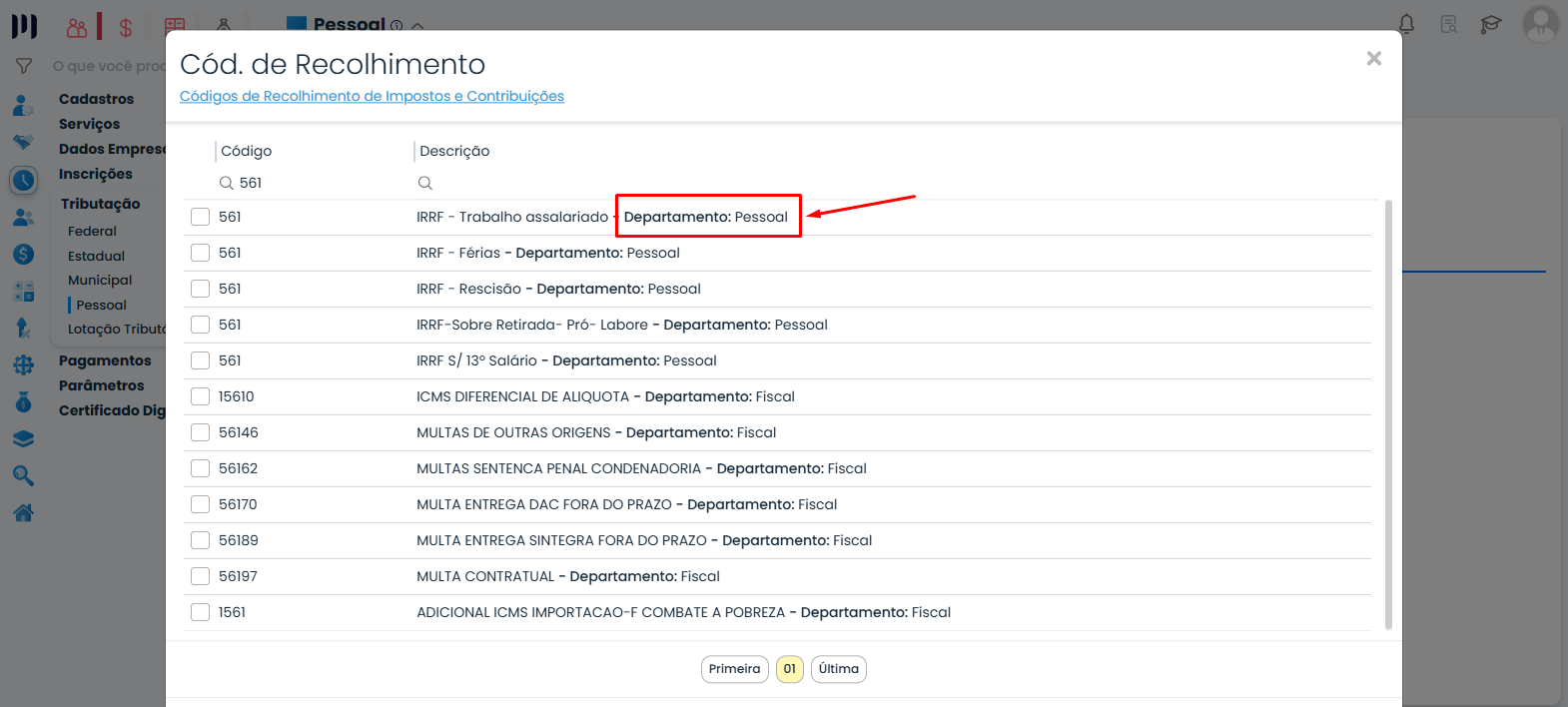The height and width of the screenshot is (707, 1568).
Task: Collapse the Tributação menu section
Action: pos(100,204)
